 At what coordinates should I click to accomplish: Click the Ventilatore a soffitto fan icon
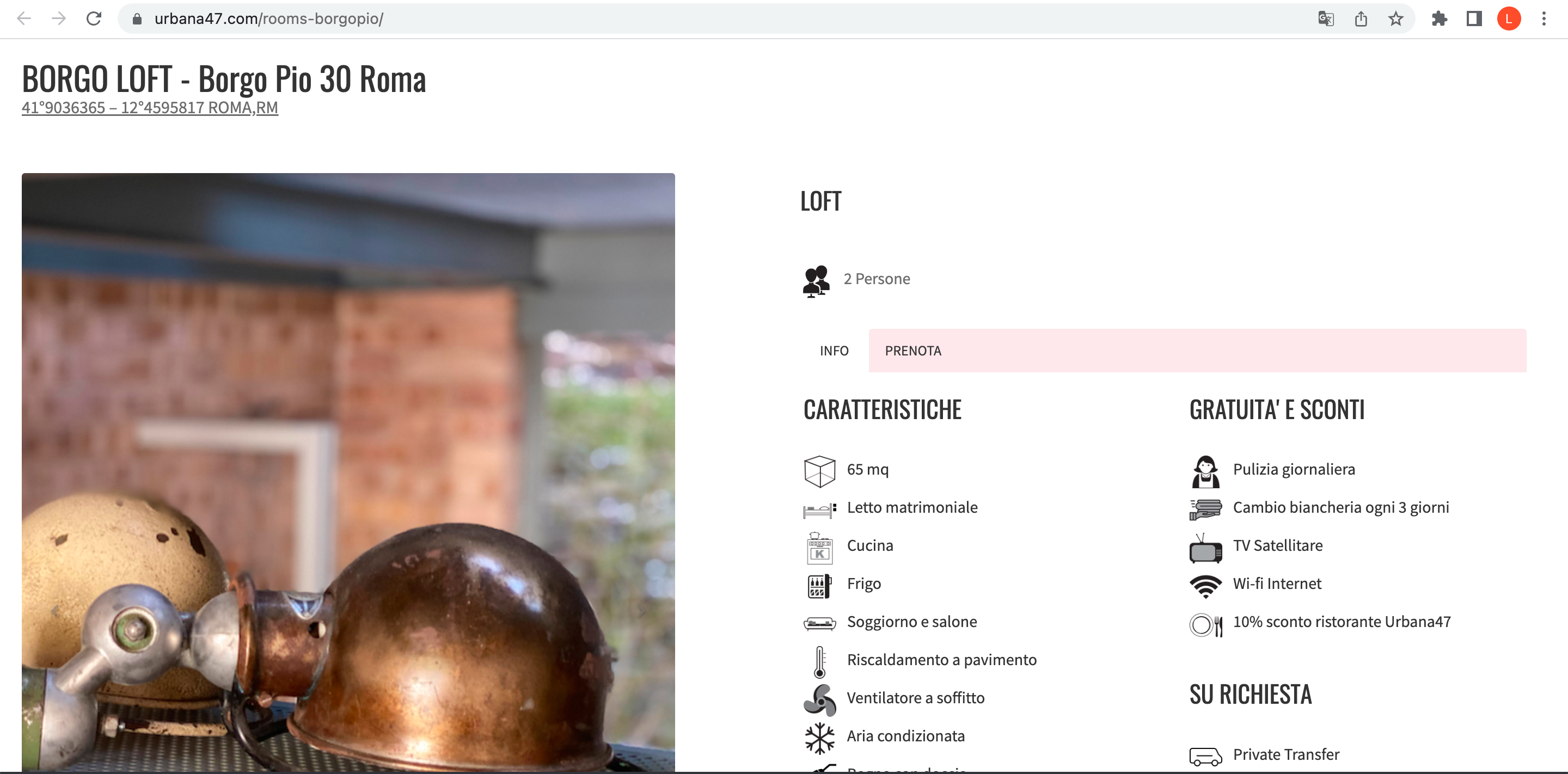click(x=819, y=699)
